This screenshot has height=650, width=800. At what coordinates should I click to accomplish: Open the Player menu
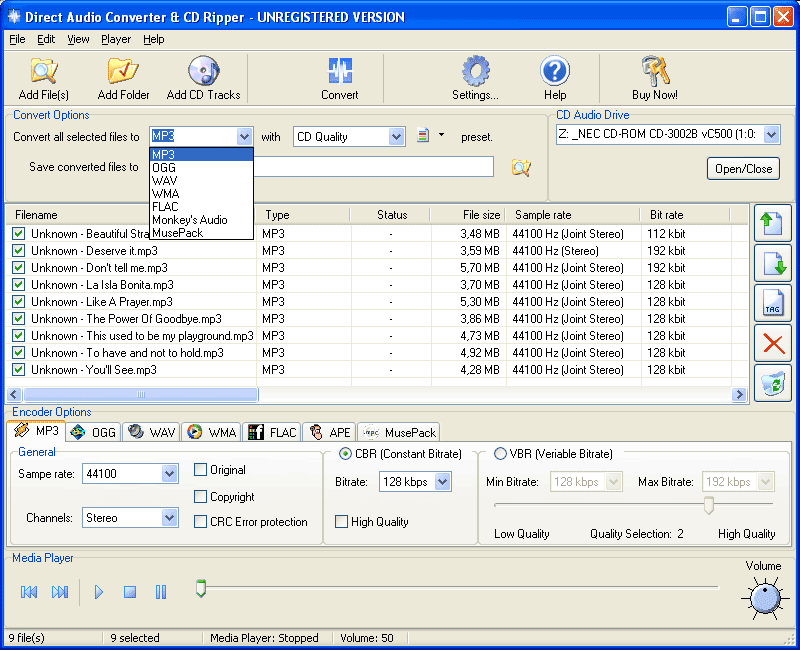click(116, 39)
